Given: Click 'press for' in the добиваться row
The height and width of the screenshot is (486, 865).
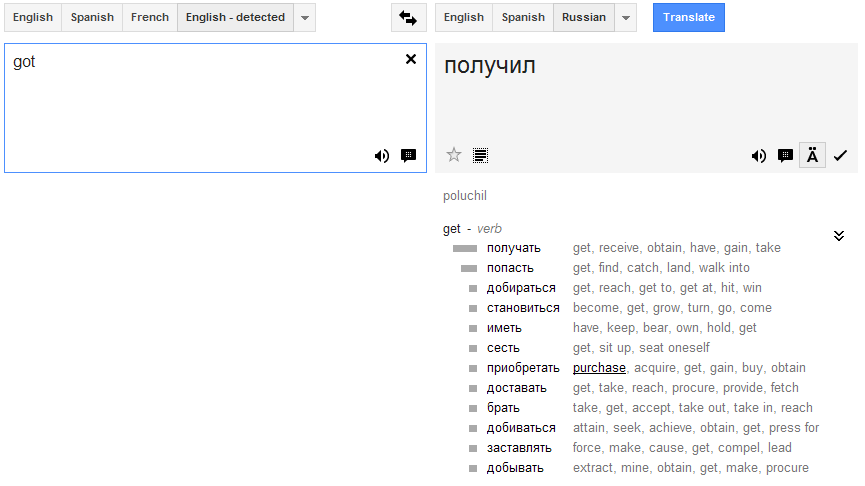Looking at the screenshot, I should tap(794, 428).
